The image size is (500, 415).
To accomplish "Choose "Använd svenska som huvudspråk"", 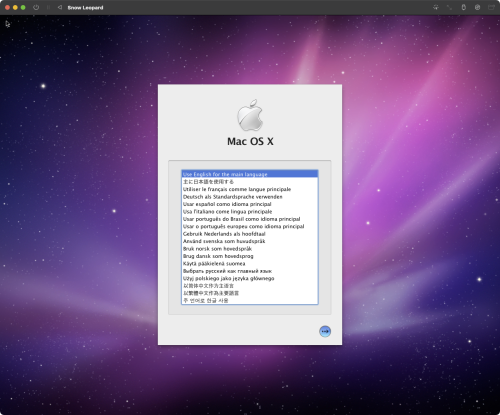I will [250, 241].
